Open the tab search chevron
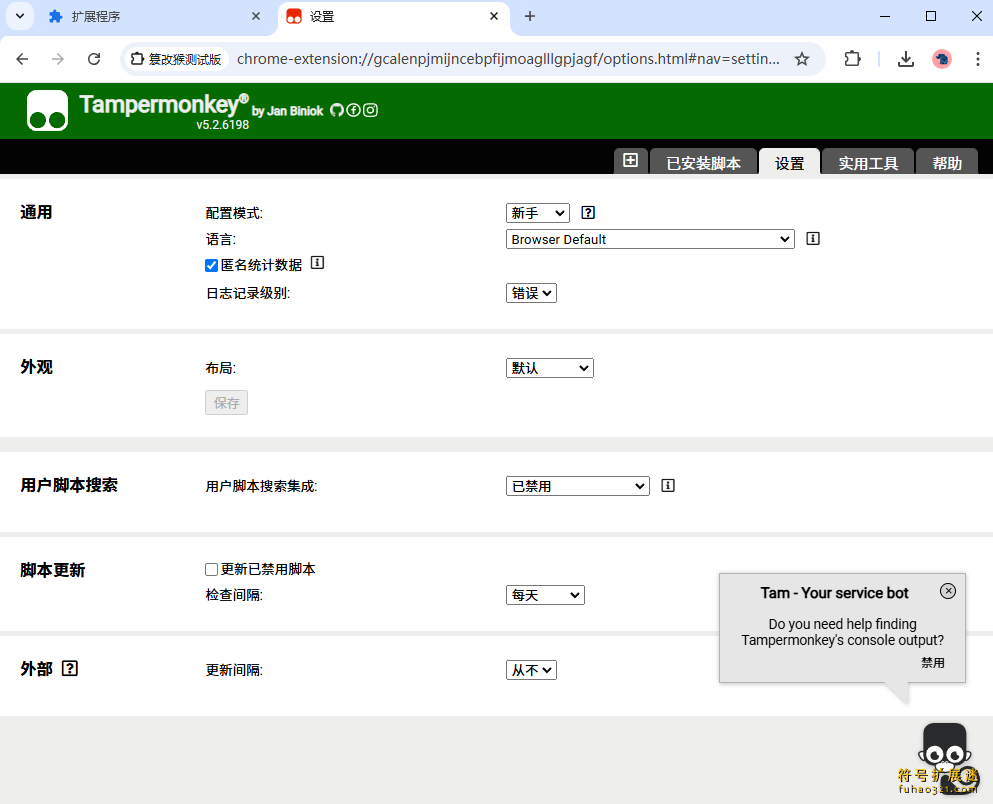Image resolution: width=993 pixels, height=804 pixels. click(x=20, y=16)
